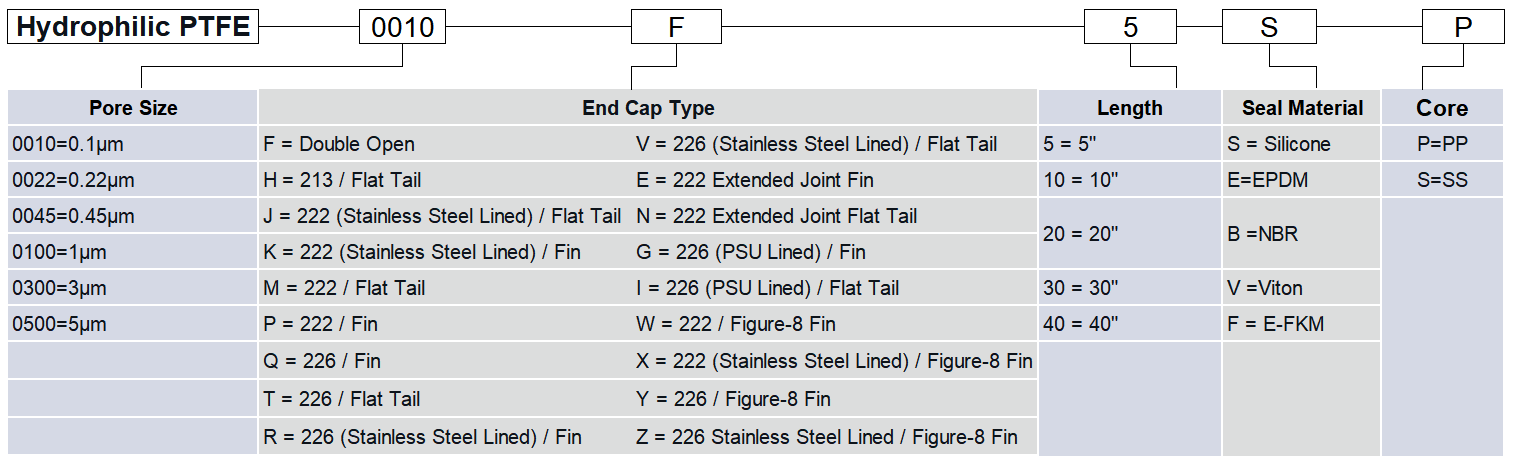This screenshot has height=467, width=1521.
Task: Select the E=EPDM seal material
Action: coord(1267,180)
